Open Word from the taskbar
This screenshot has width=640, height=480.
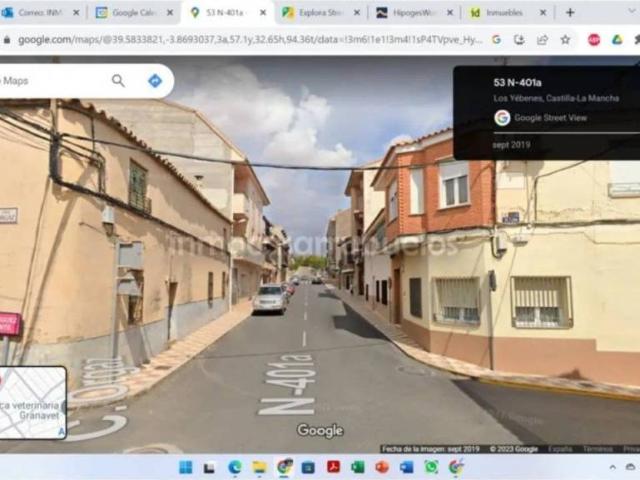tap(407, 467)
